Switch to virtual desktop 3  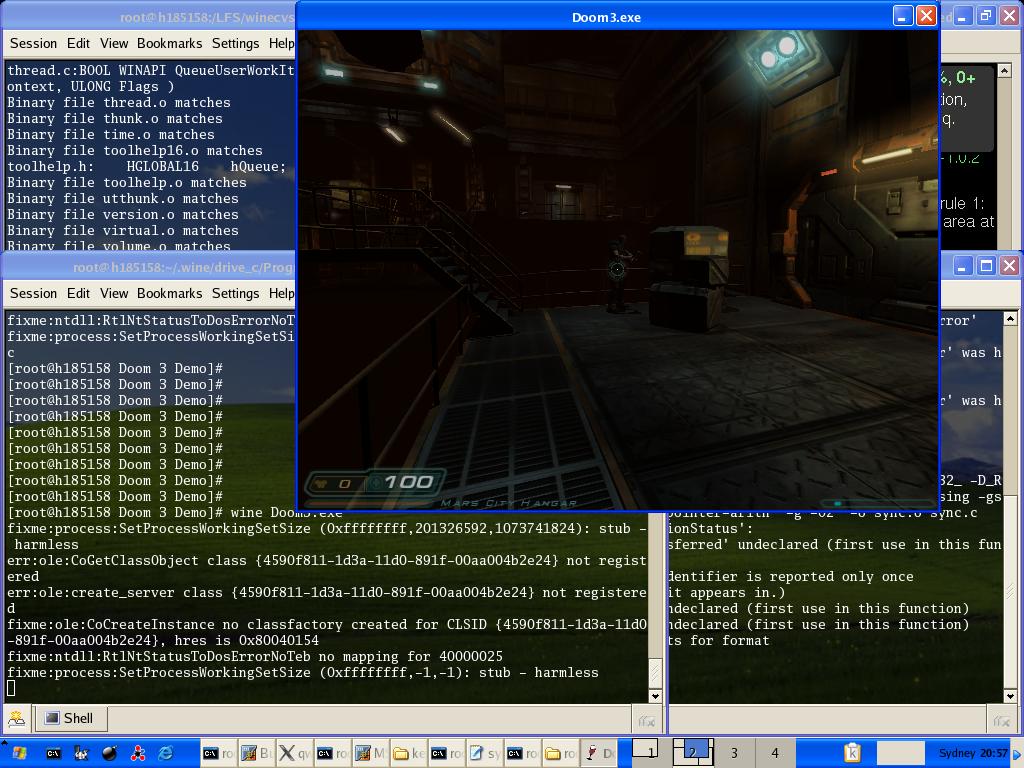click(733, 753)
